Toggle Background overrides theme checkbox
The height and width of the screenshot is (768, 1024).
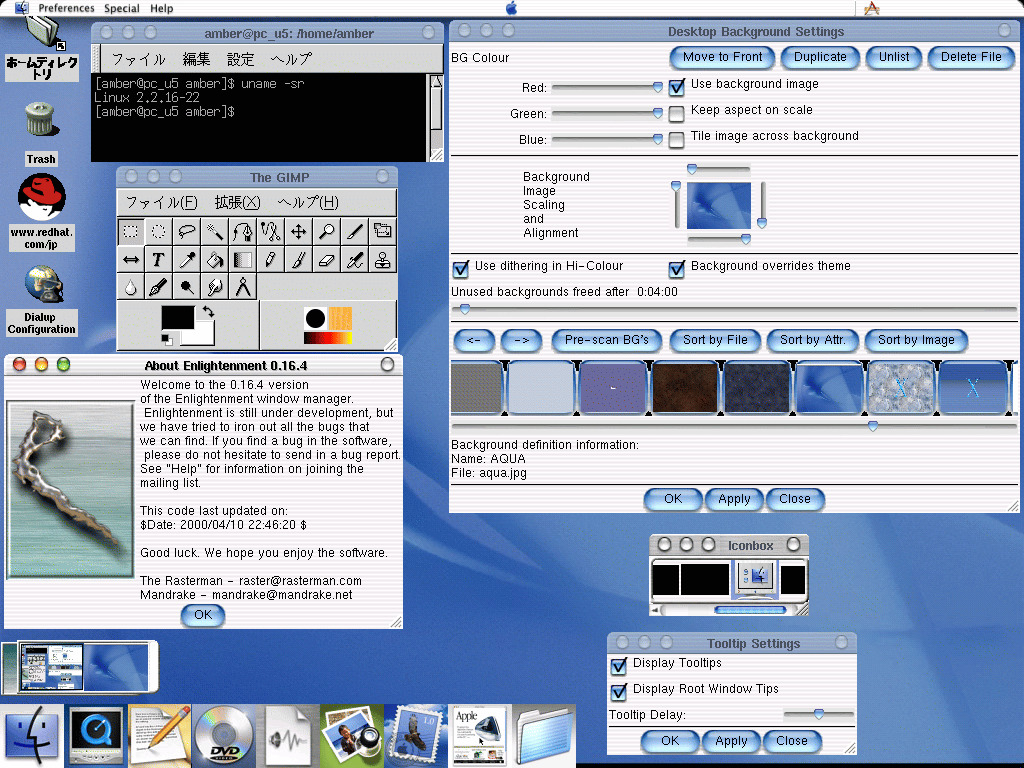677,268
